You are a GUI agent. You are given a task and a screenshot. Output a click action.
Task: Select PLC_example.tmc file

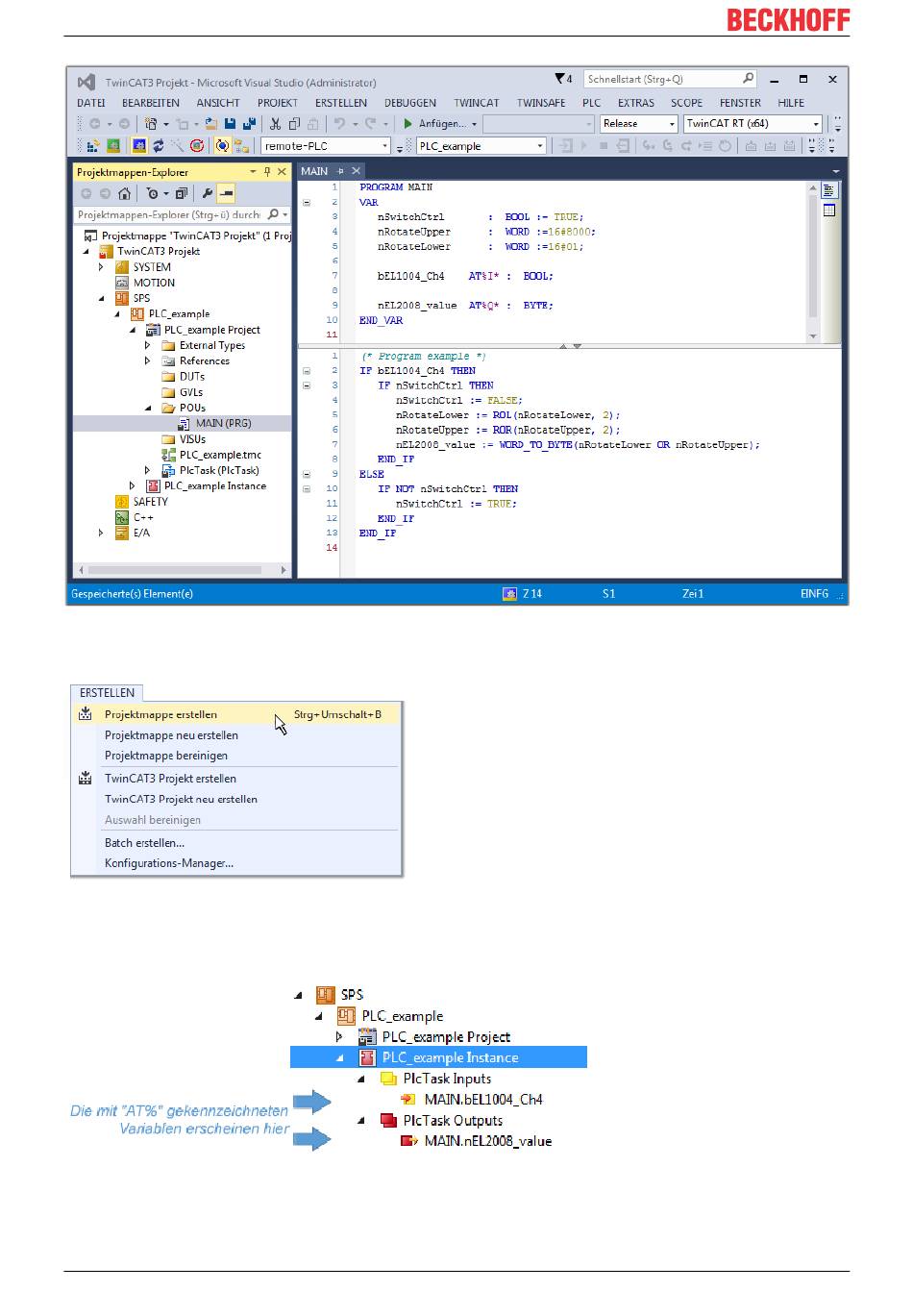tap(220, 455)
